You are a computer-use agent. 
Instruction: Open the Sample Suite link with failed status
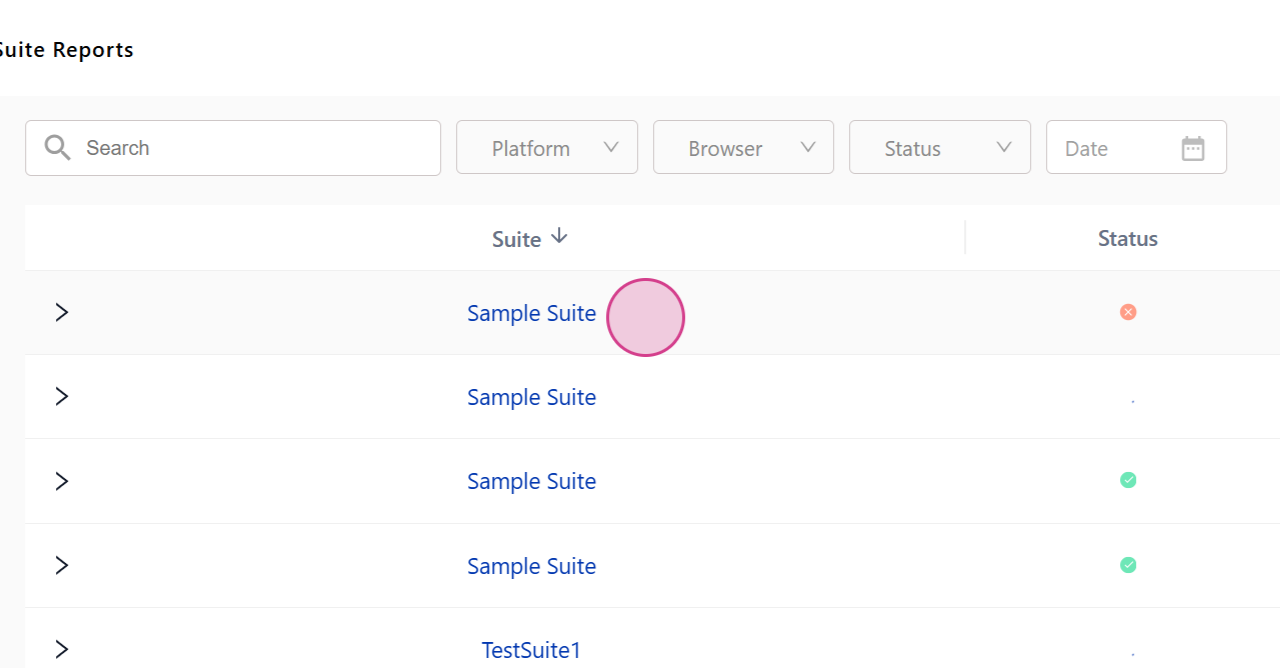(532, 313)
